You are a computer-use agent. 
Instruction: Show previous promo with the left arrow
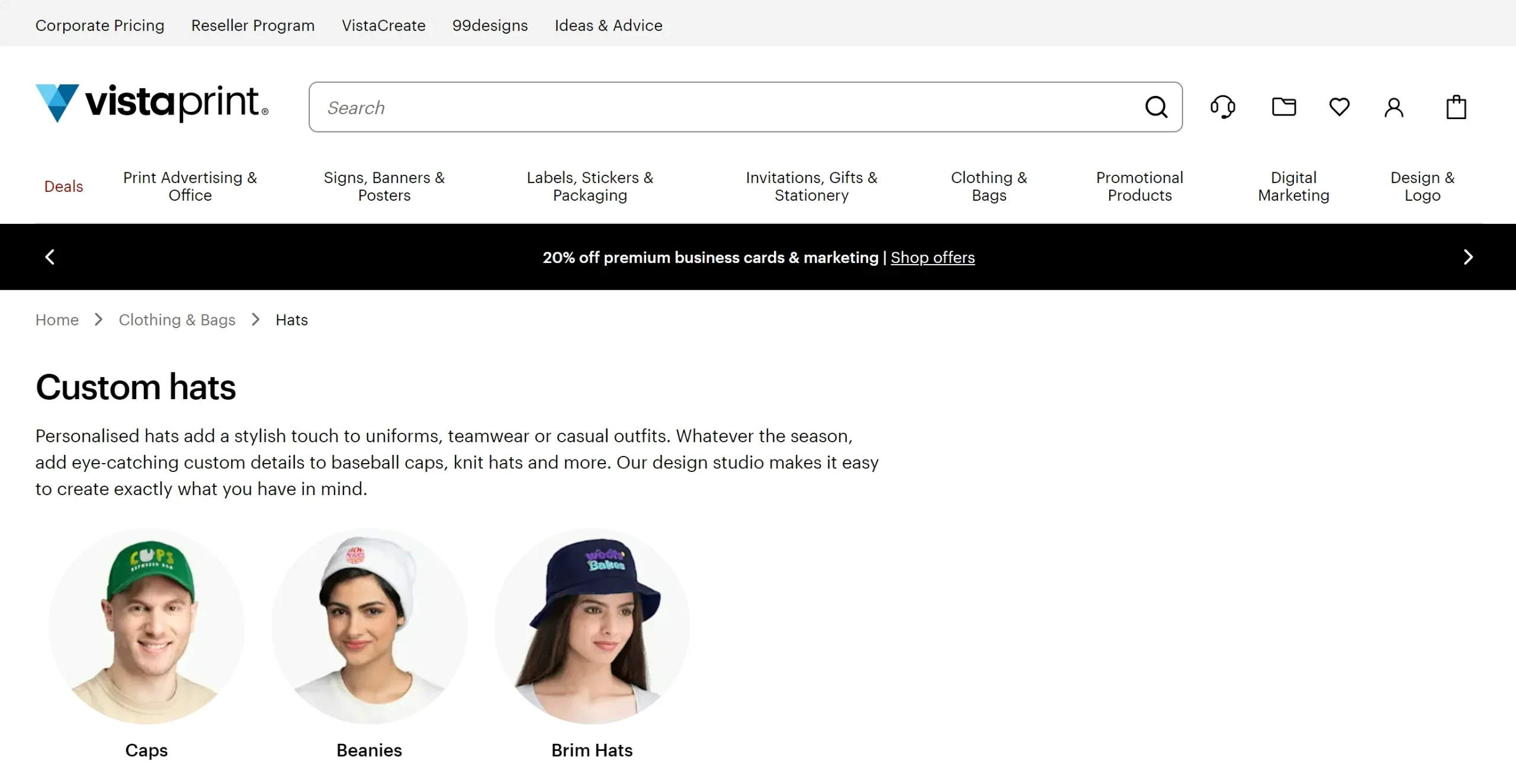(50, 256)
